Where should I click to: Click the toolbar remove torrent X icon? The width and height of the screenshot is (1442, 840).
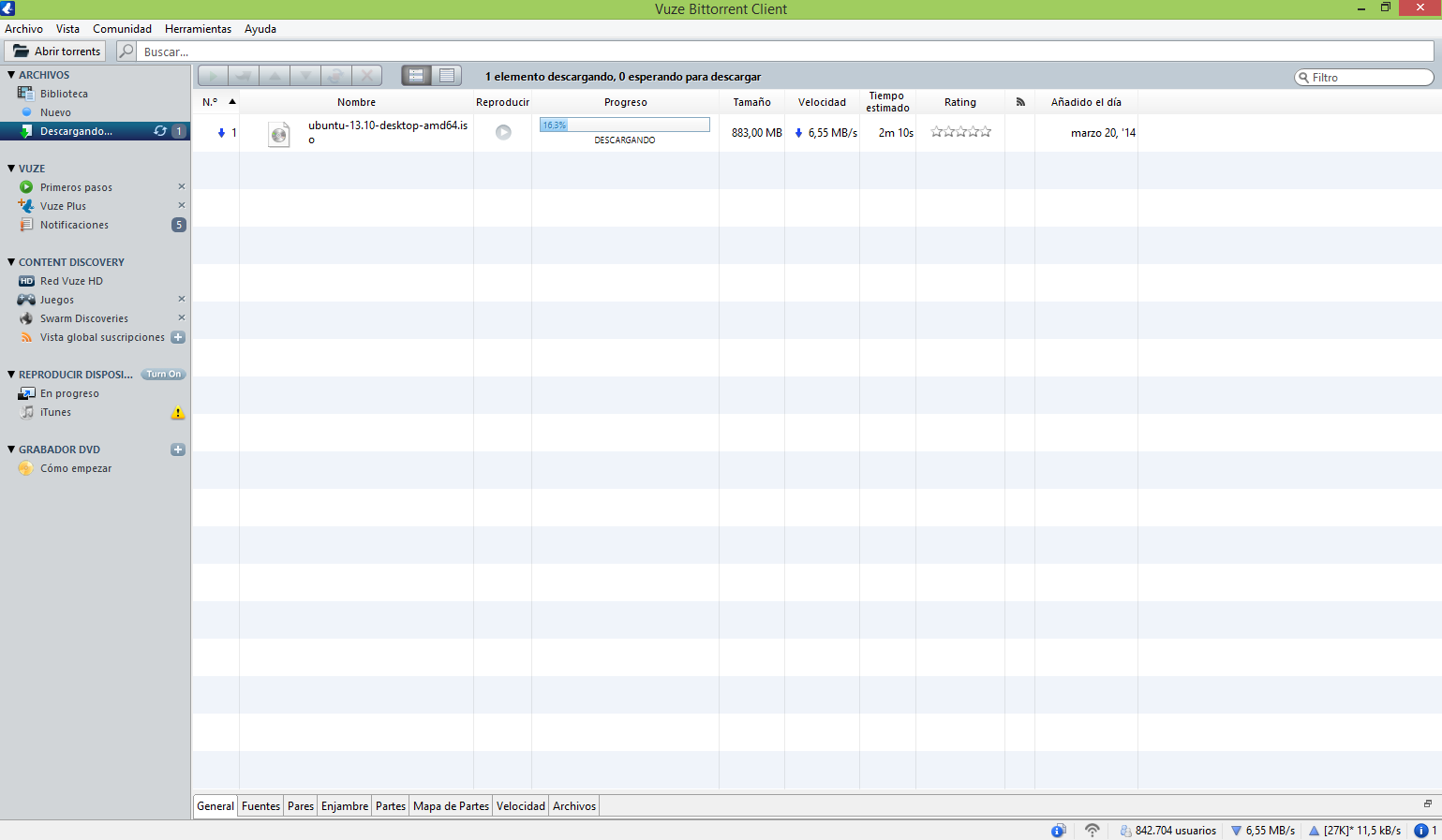[x=367, y=76]
